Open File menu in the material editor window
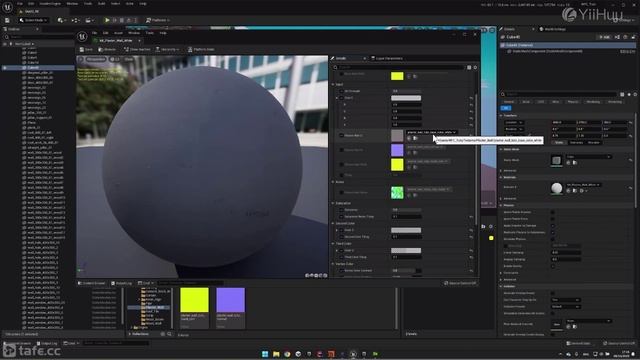 94,33
